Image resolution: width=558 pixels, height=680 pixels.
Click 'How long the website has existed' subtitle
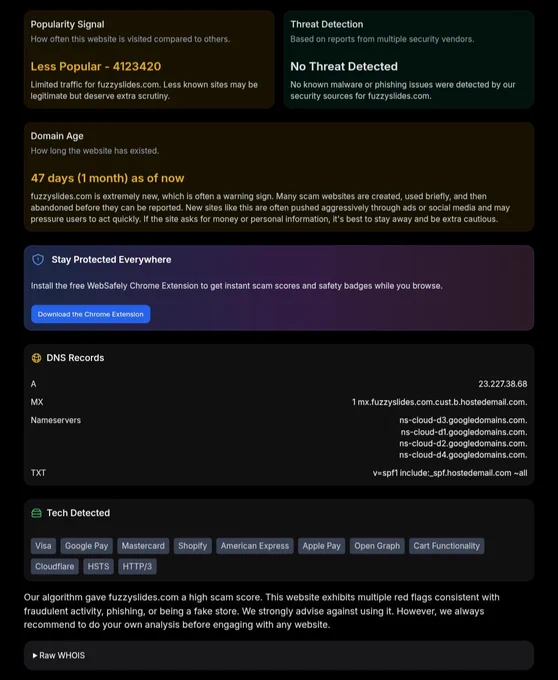pos(95,151)
